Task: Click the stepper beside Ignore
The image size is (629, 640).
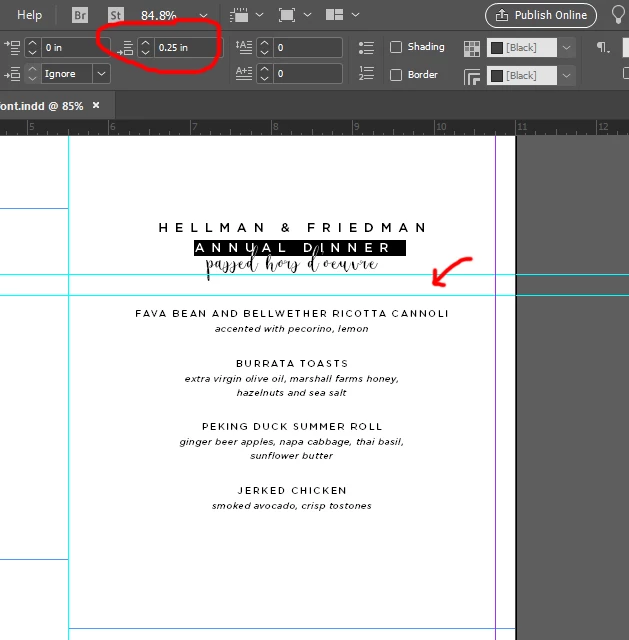Action: (33, 74)
